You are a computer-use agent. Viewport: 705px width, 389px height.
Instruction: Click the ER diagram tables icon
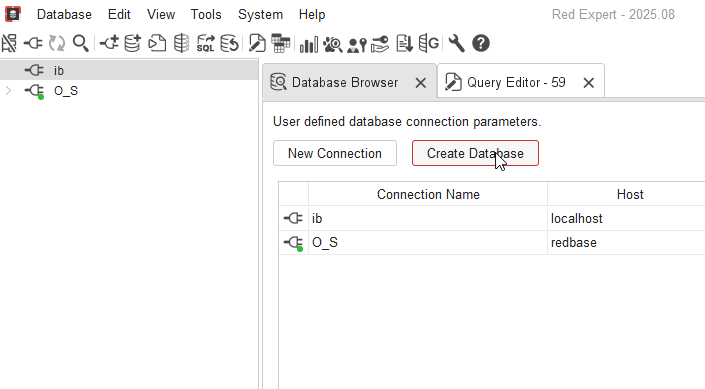click(281, 44)
